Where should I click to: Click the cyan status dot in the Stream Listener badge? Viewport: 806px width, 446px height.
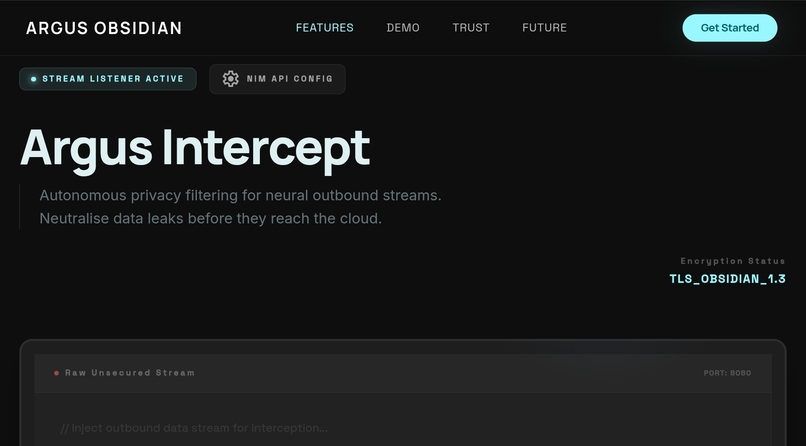coord(33,79)
